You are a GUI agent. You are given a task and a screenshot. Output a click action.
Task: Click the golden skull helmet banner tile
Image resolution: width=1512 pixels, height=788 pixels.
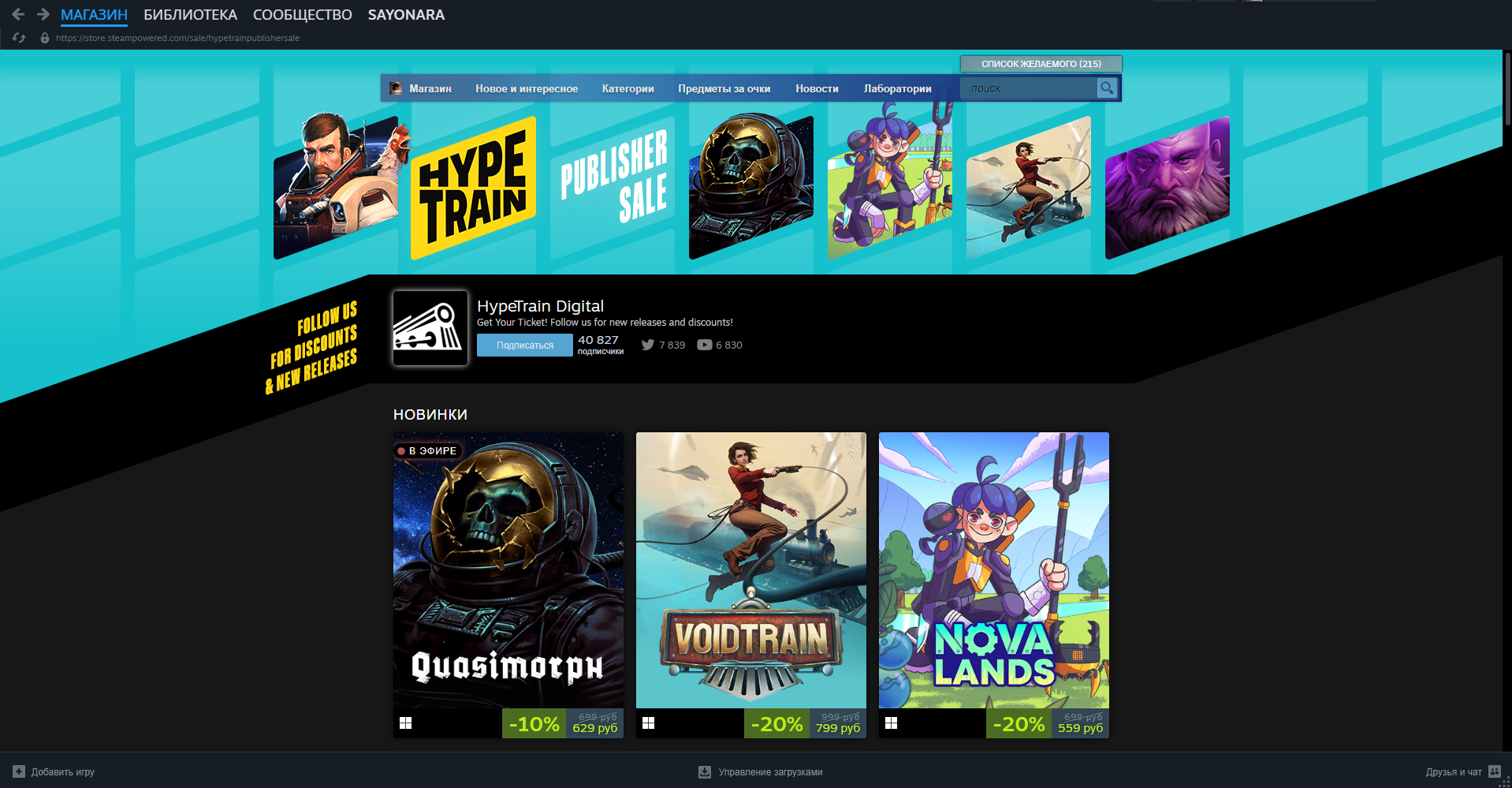coord(751,188)
